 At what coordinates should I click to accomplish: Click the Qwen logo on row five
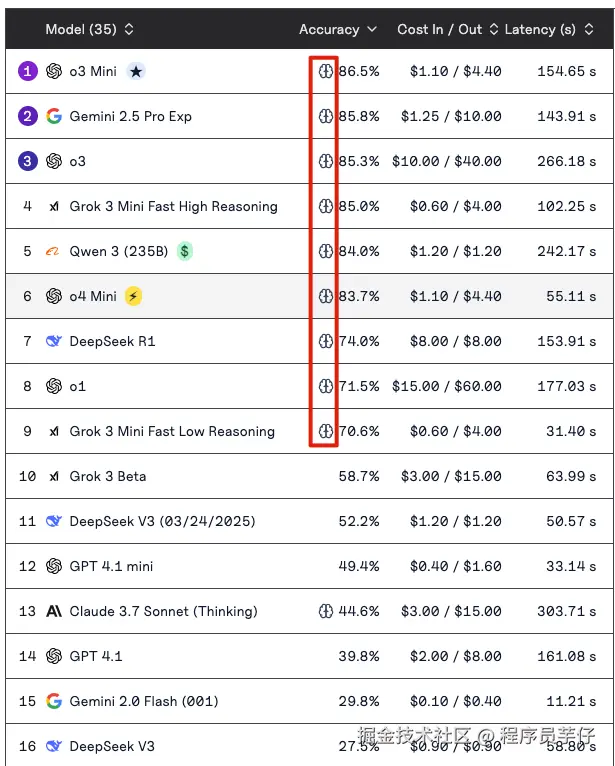coord(54,251)
